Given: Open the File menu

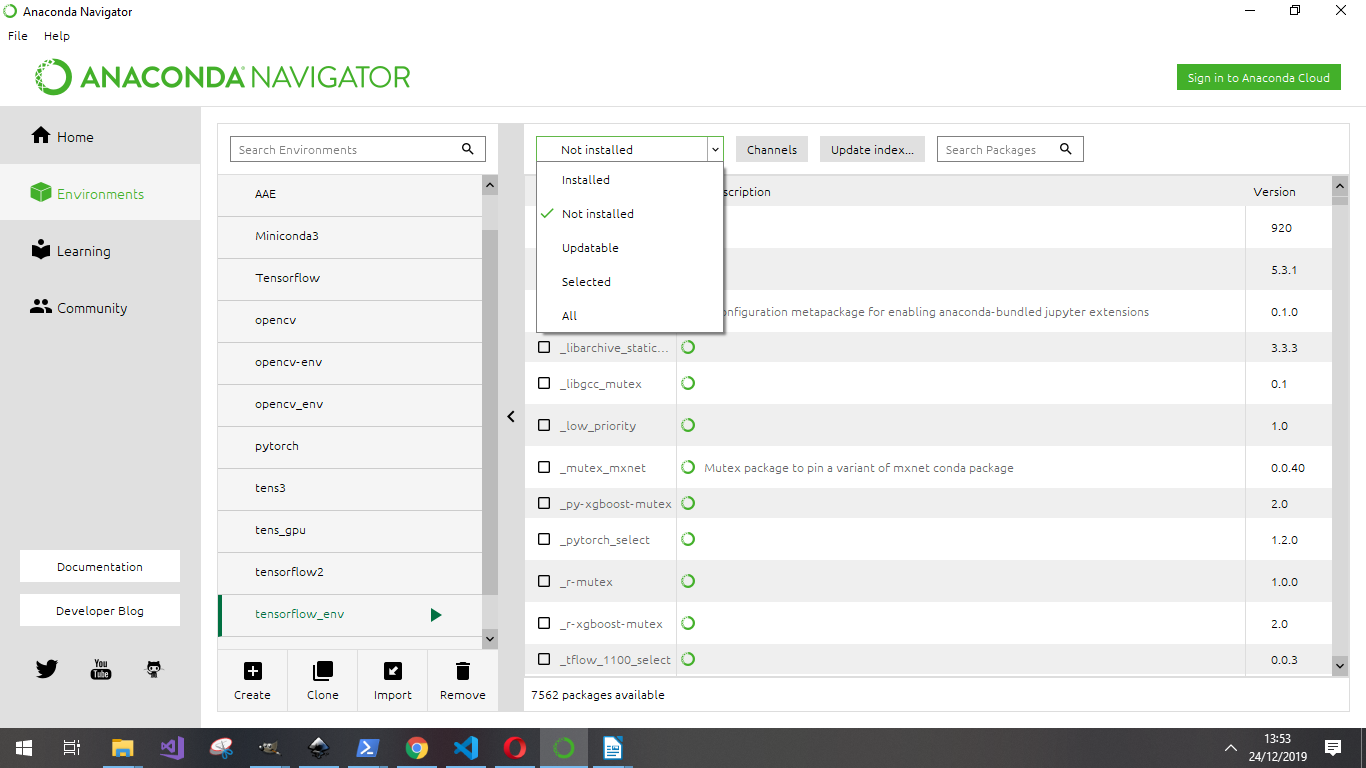Looking at the screenshot, I should pyautogui.click(x=18, y=36).
